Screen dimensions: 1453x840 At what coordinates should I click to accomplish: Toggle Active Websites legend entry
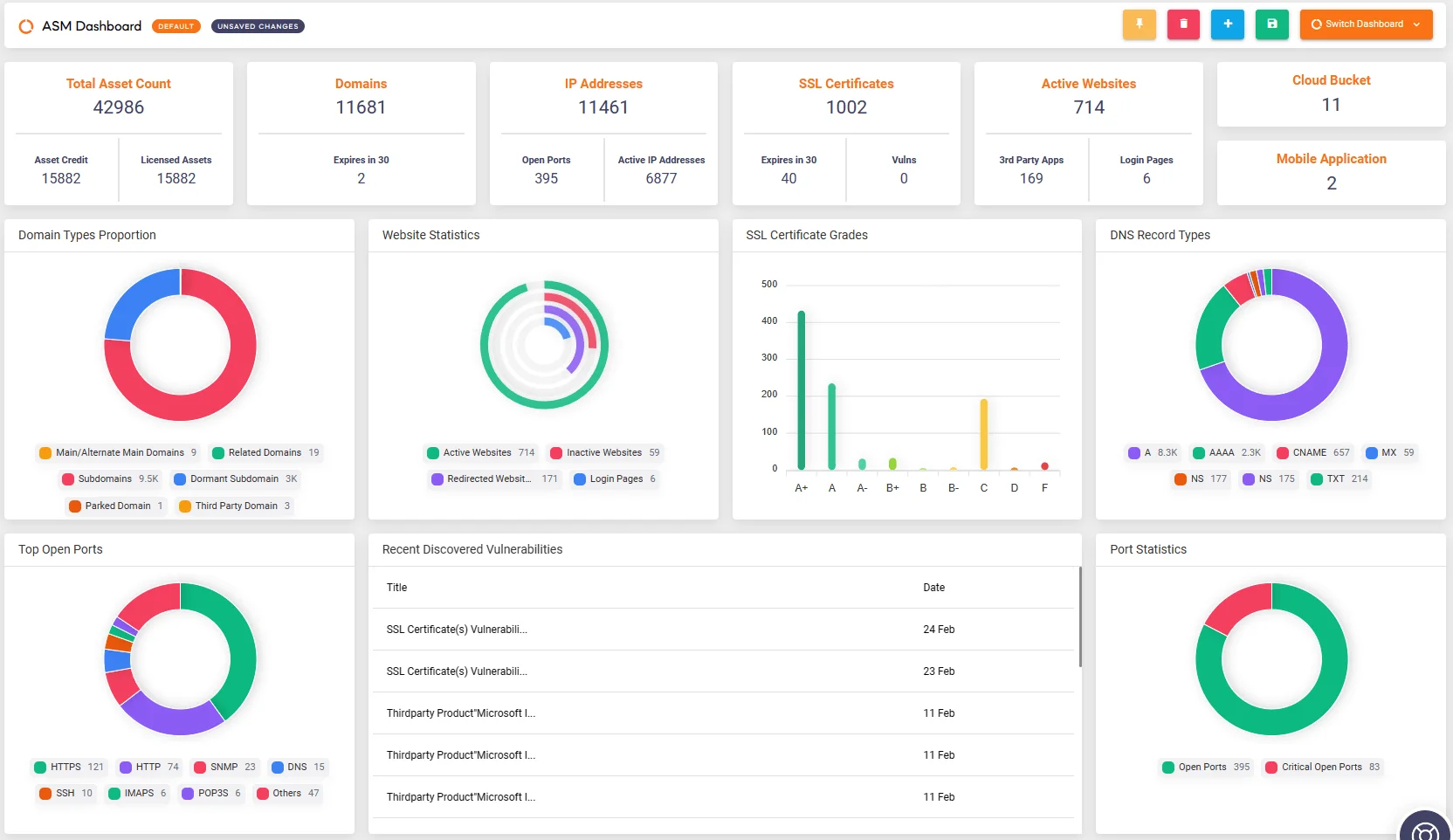480,452
